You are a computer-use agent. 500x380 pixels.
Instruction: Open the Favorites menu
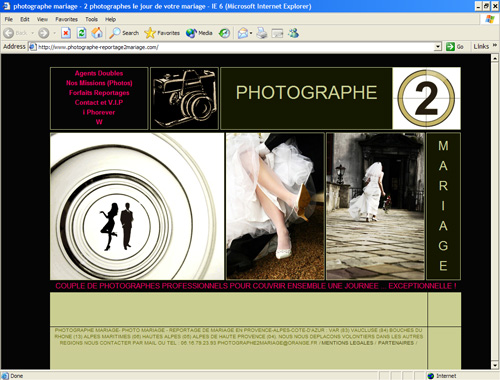click(66, 19)
